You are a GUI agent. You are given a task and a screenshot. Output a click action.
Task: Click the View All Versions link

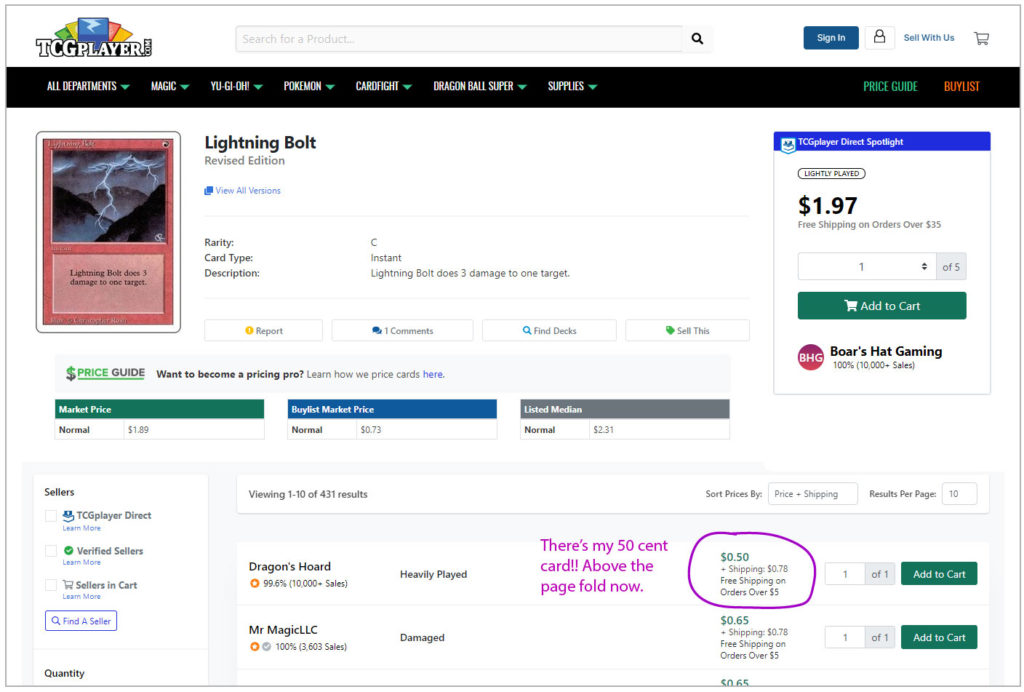[x=248, y=191]
